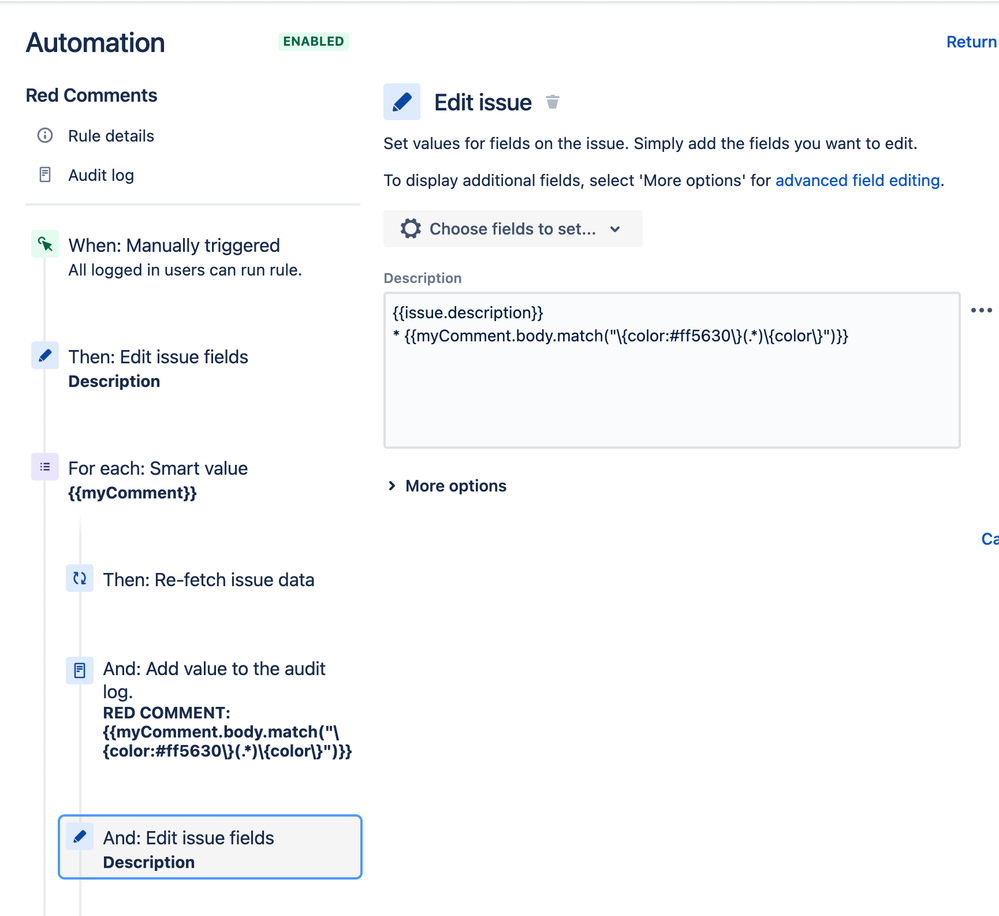Click the Re-fetch issue data refresh icon
Viewport: 999px width, 916px height.
(x=80, y=578)
